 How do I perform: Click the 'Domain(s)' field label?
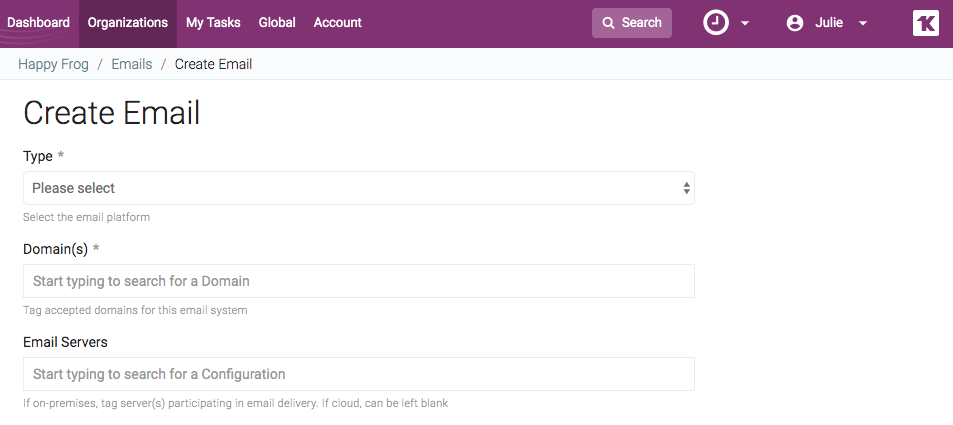coord(55,249)
